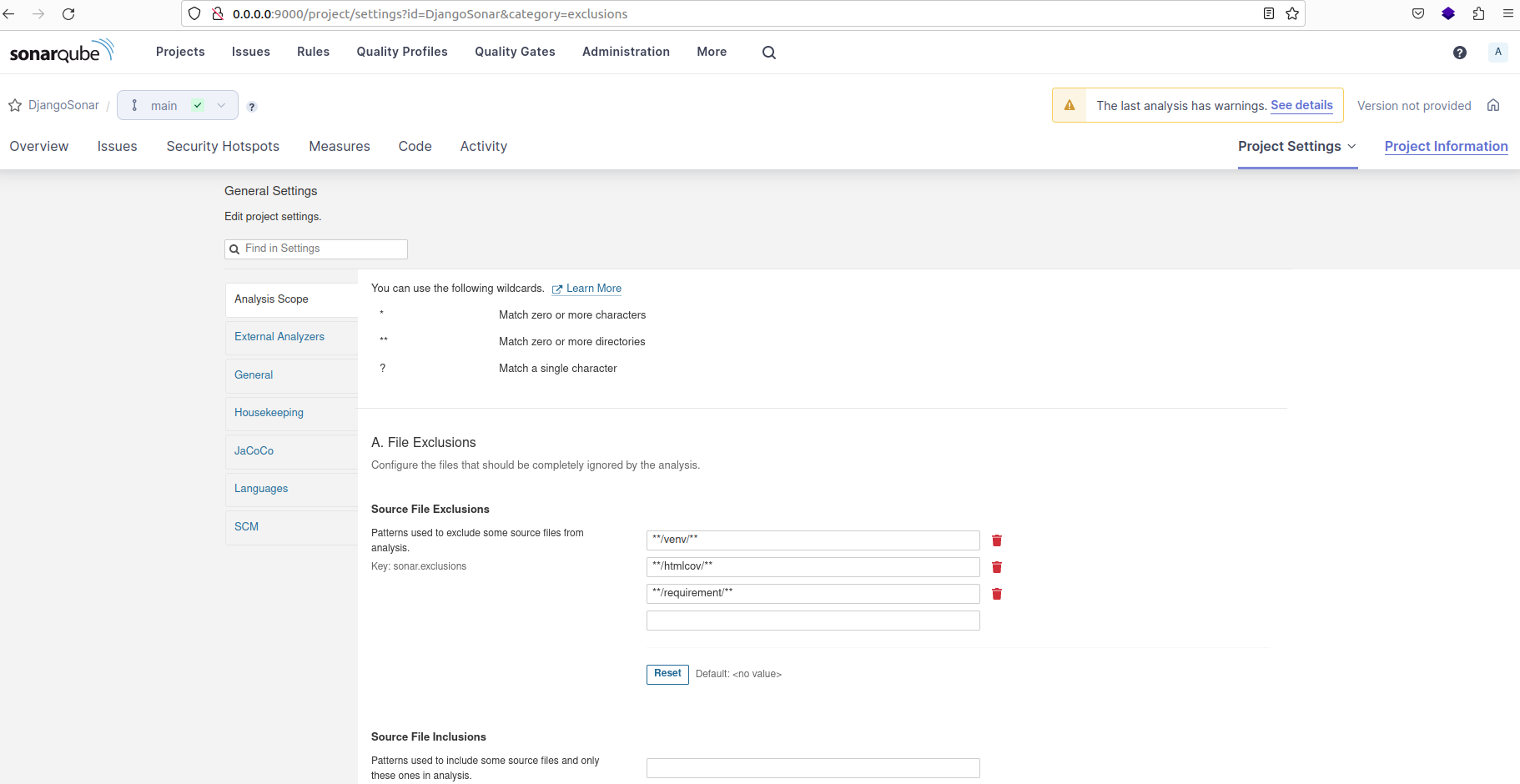Click the branch help question mark icon
This screenshot has height=784, width=1520.
click(252, 107)
